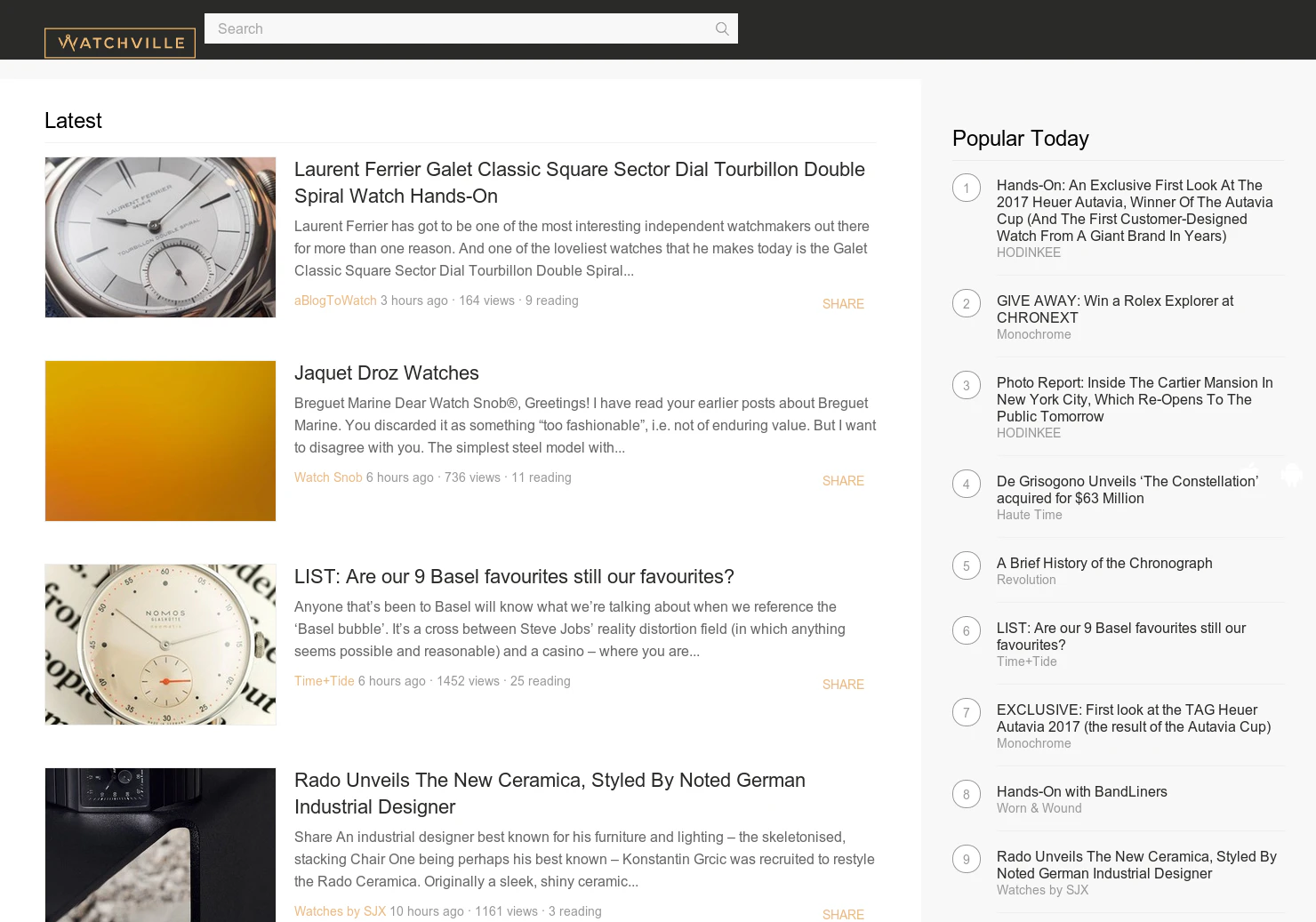Image resolution: width=1316 pixels, height=922 pixels.
Task: Open Rado Ceramica in Popular Today list
Action: pyautogui.click(x=1136, y=865)
